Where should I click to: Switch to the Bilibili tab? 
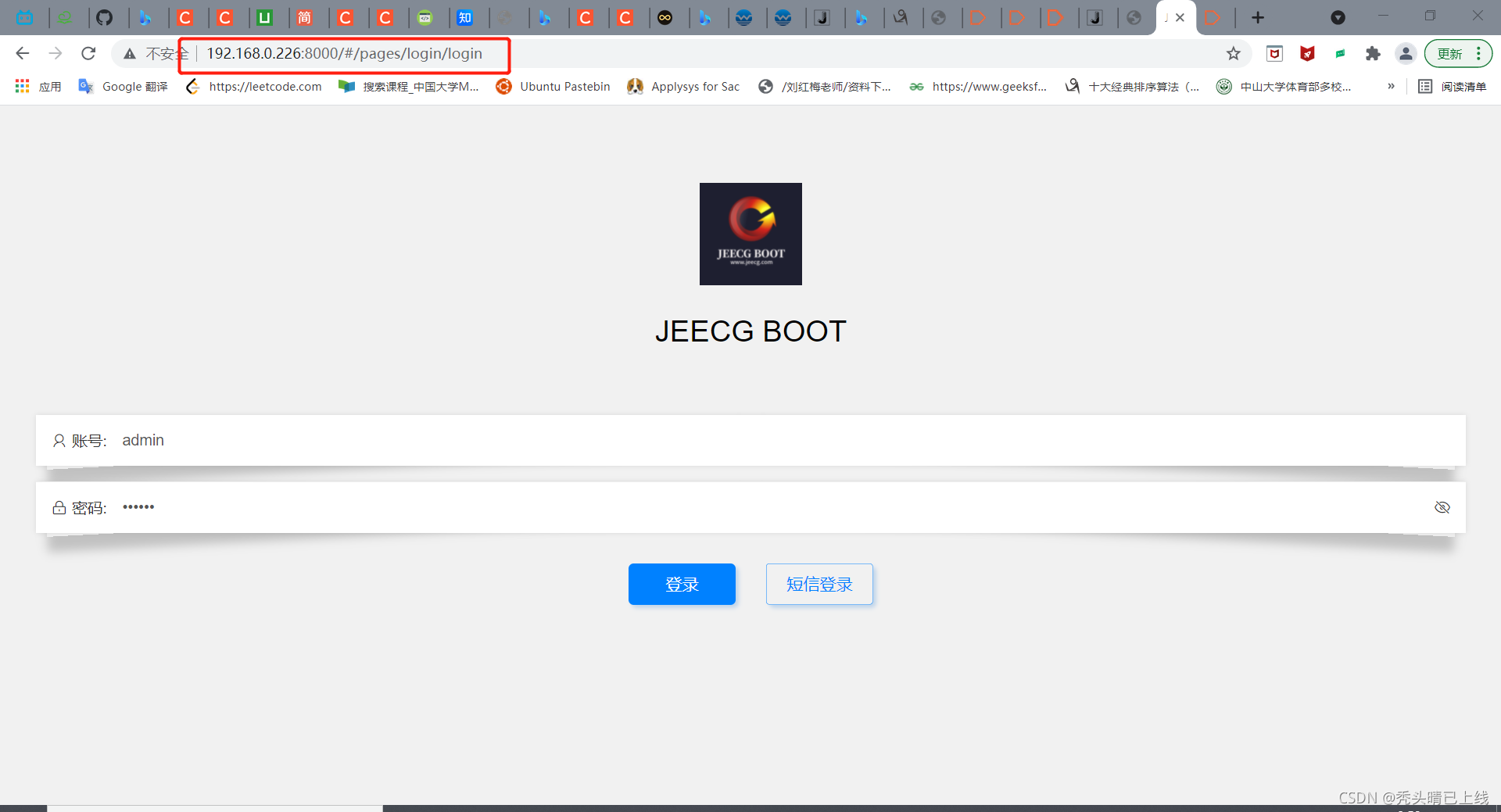click(x=25, y=17)
